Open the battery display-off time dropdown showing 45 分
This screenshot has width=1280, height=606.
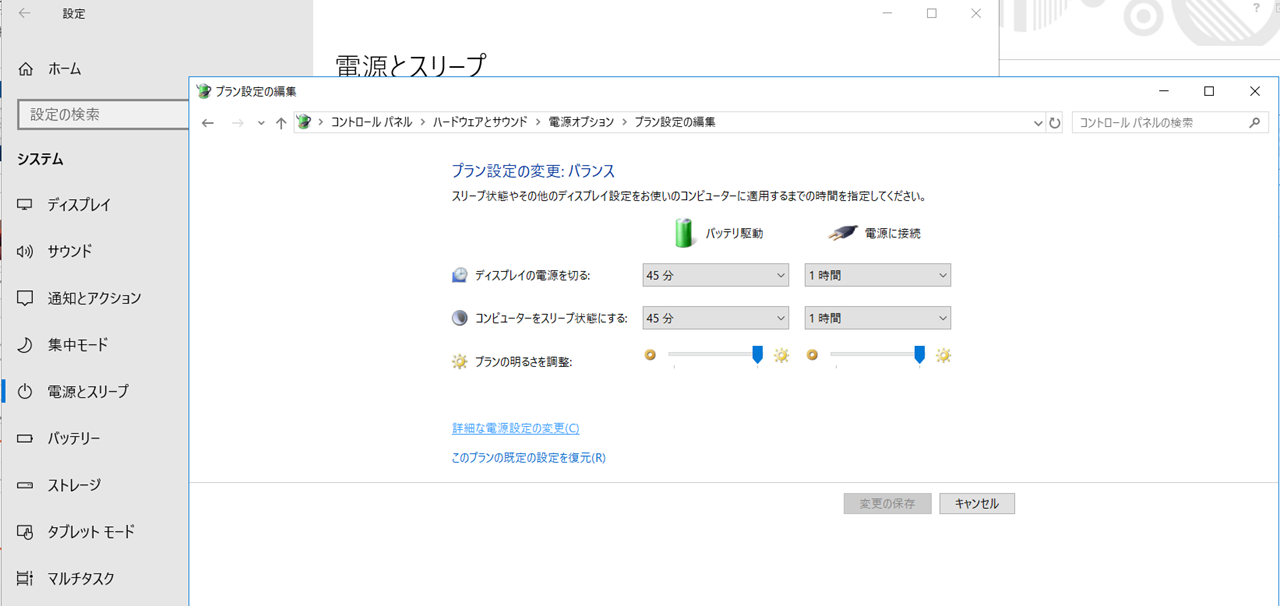pos(715,275)
